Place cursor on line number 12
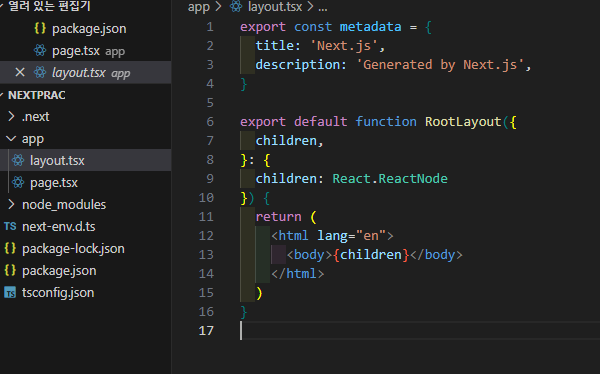Image resolution: width=600 pixels, height=374 pixels. click(x=206, y=235)
